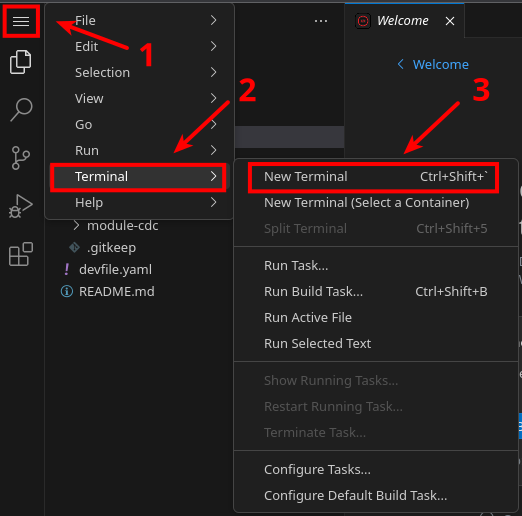Click the three-dot more actions icon
The width and height of the screenshot is (522, 516).
(x=321, y=21)
